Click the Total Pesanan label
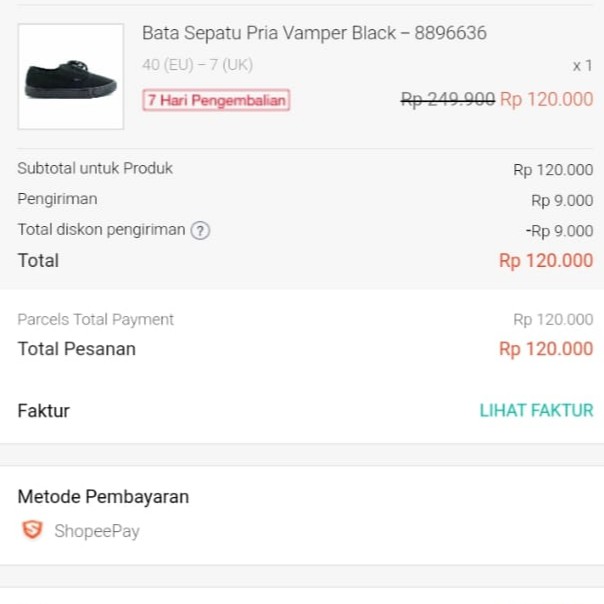The width and height of the screenshot is (604, 604). (x=76, y=349)
